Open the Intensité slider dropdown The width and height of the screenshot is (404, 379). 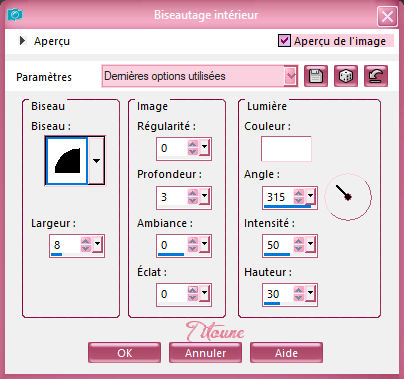pyautogui.click(x=310, y=244)
